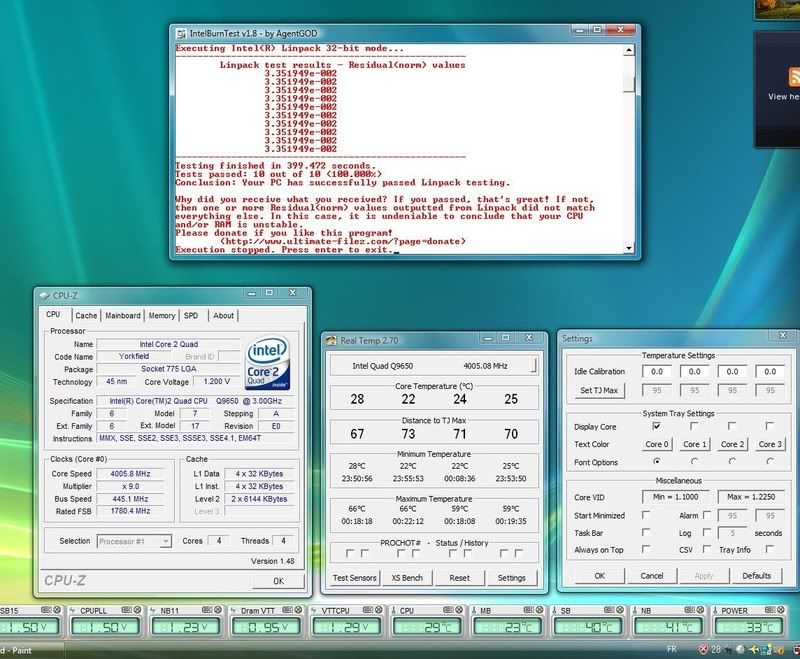Switch to the Cache tab in CPU-Z
Screen dimensions: 800x659
click(86, 316)
